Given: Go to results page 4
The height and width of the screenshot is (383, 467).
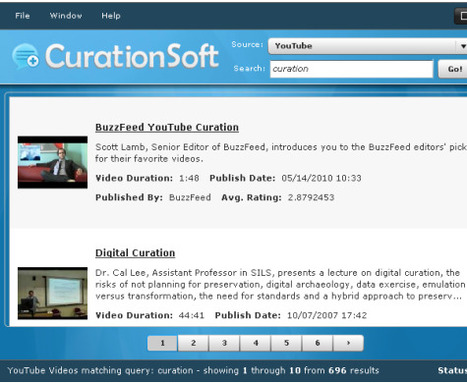Looking at the screenshot, I should point(256,343).
